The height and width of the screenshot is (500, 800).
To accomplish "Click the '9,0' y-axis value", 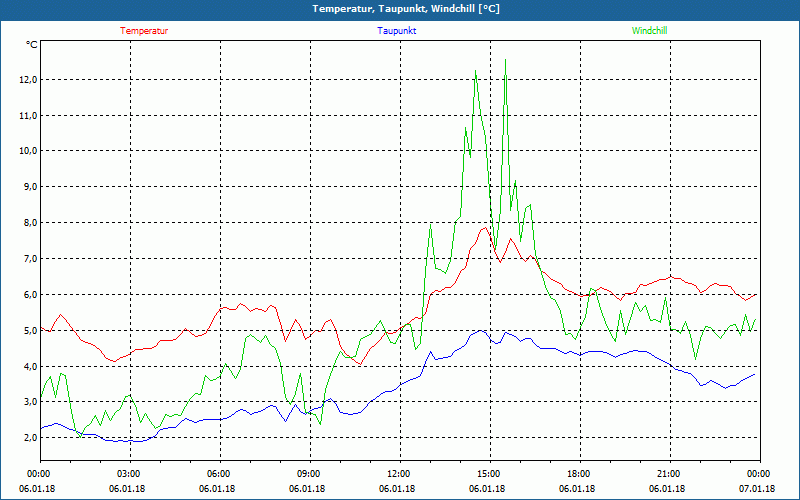I will (30, 187).
